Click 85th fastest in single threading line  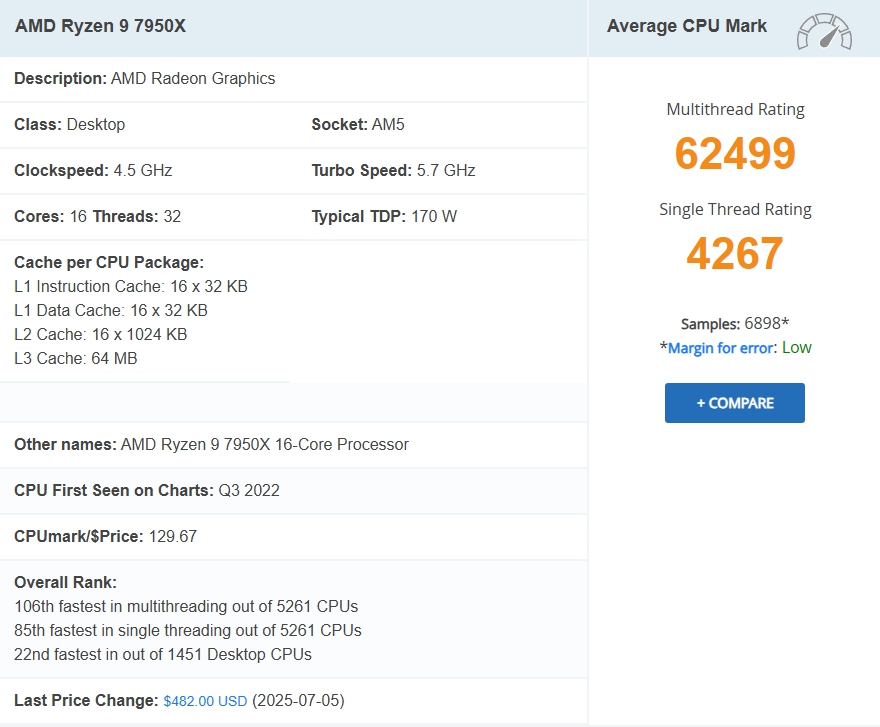pos(188,630)
